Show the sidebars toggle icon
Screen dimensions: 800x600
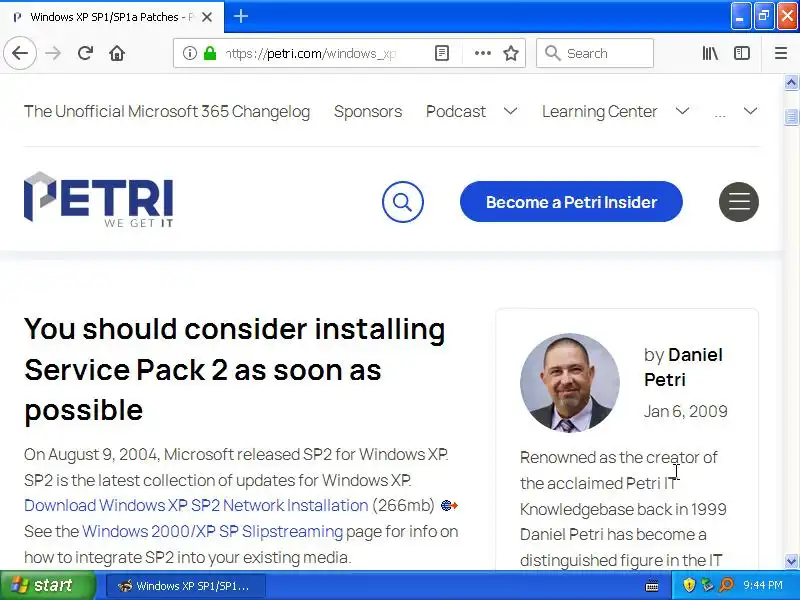pyautogui.click(x=741, y=53)
